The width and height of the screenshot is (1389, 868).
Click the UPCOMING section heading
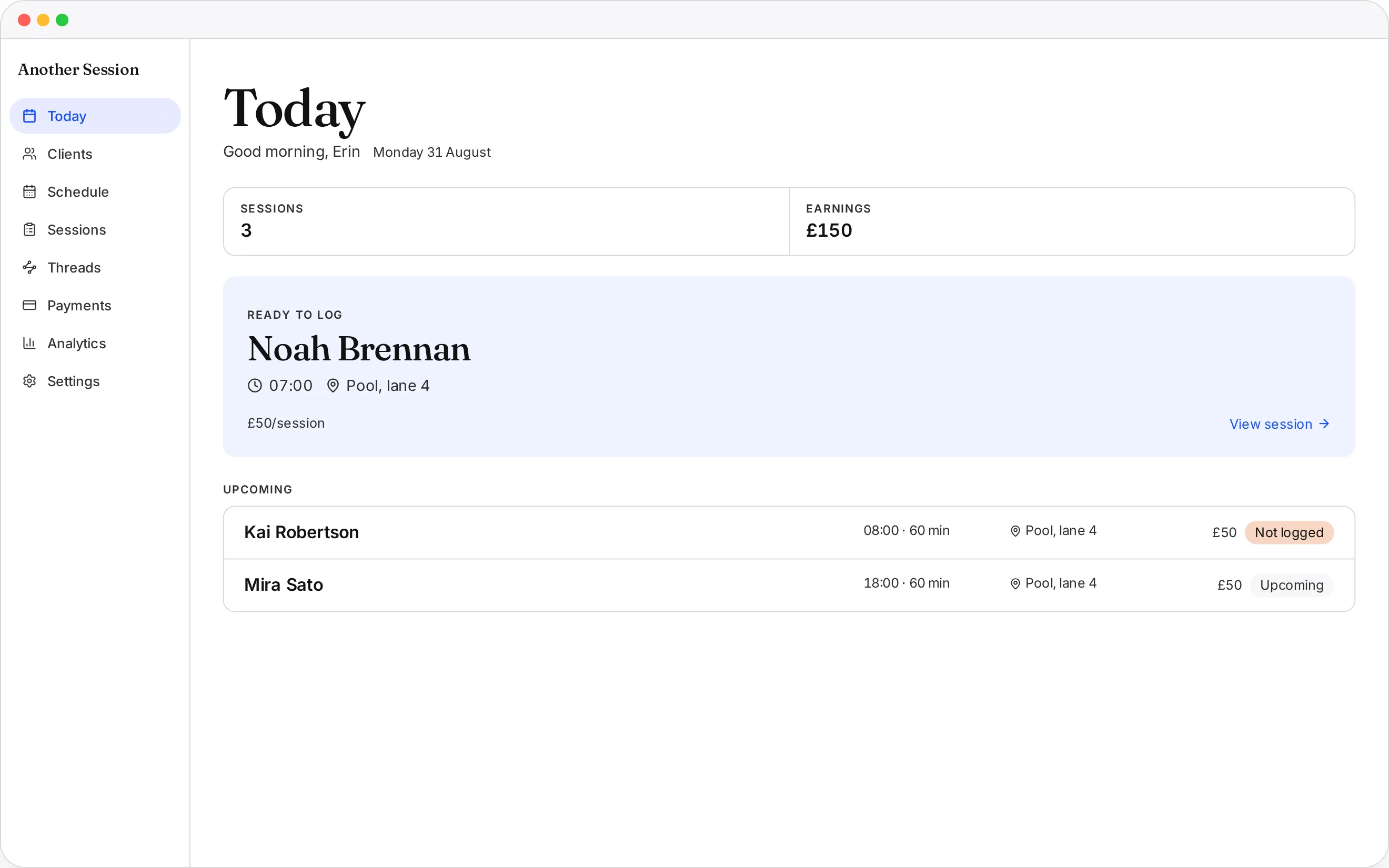pyautogui.click(x=258, y=490)
